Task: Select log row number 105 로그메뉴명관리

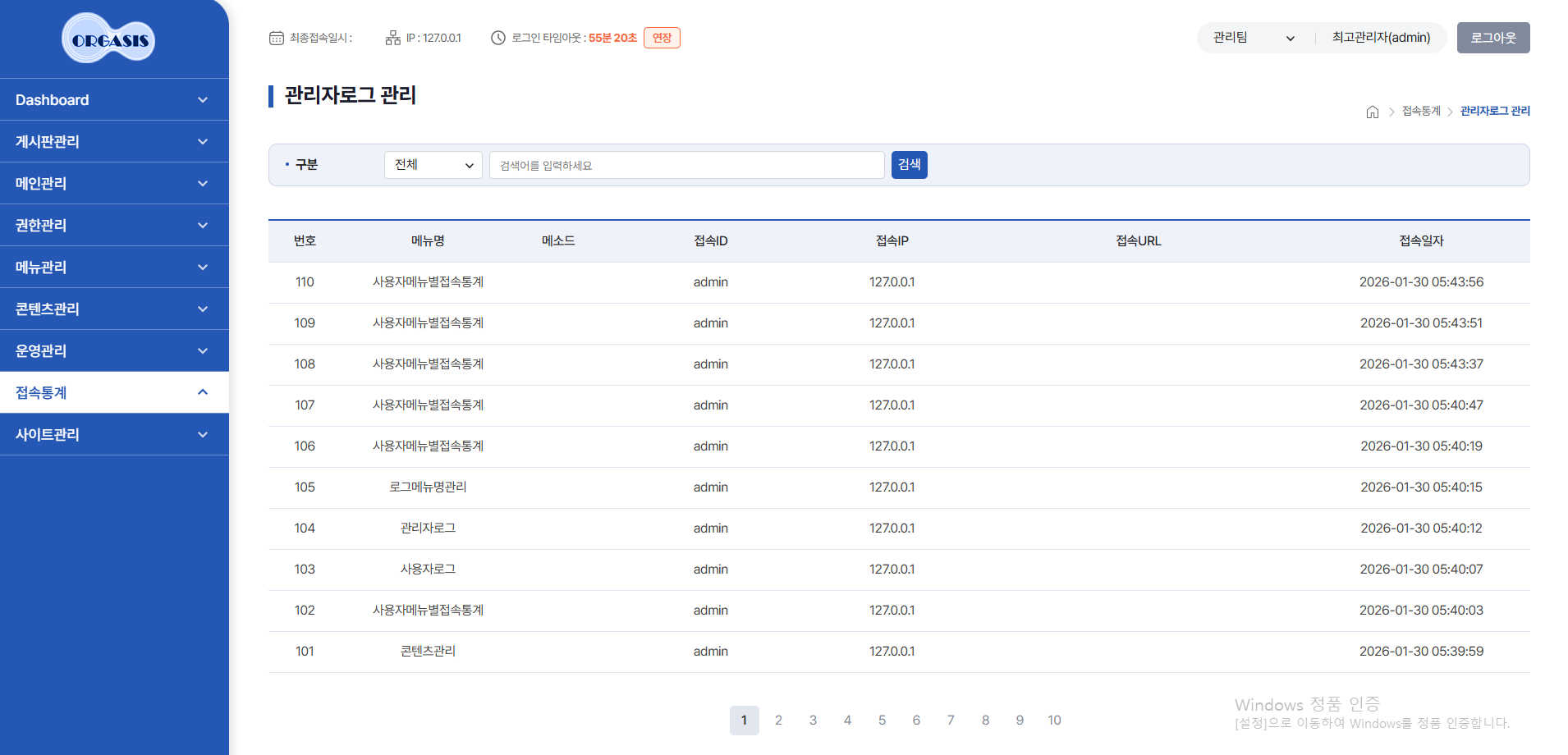Action: (x=428, y=487)
